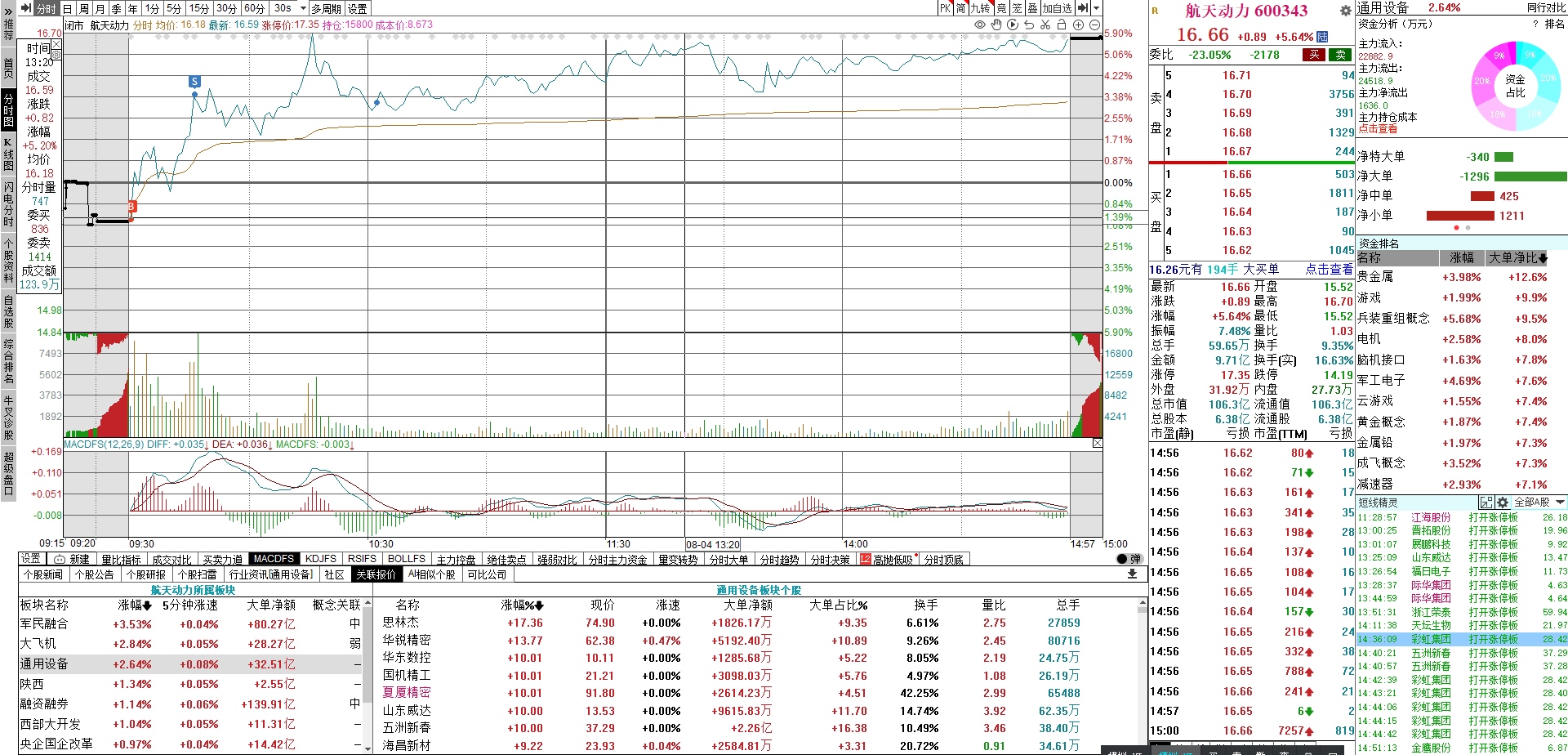Open the 个股资料 item in left sidebar

8,261
